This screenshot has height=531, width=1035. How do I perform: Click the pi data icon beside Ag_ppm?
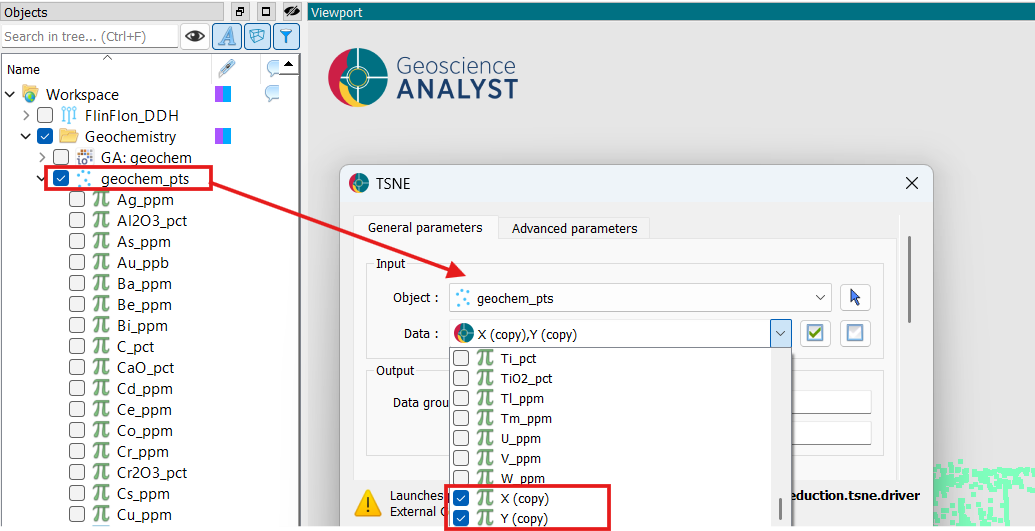100,199
